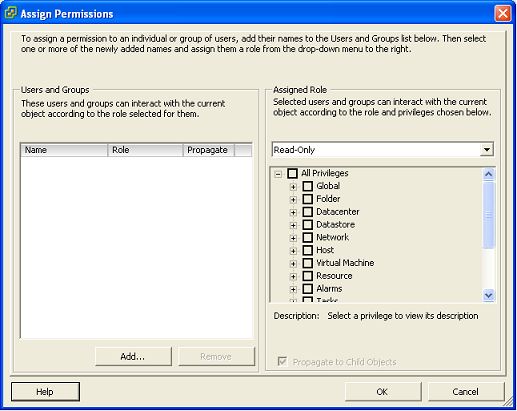517x411 pixels.
Task: Click the vSphere icon in title bar
Action: (x=11, y=13)
